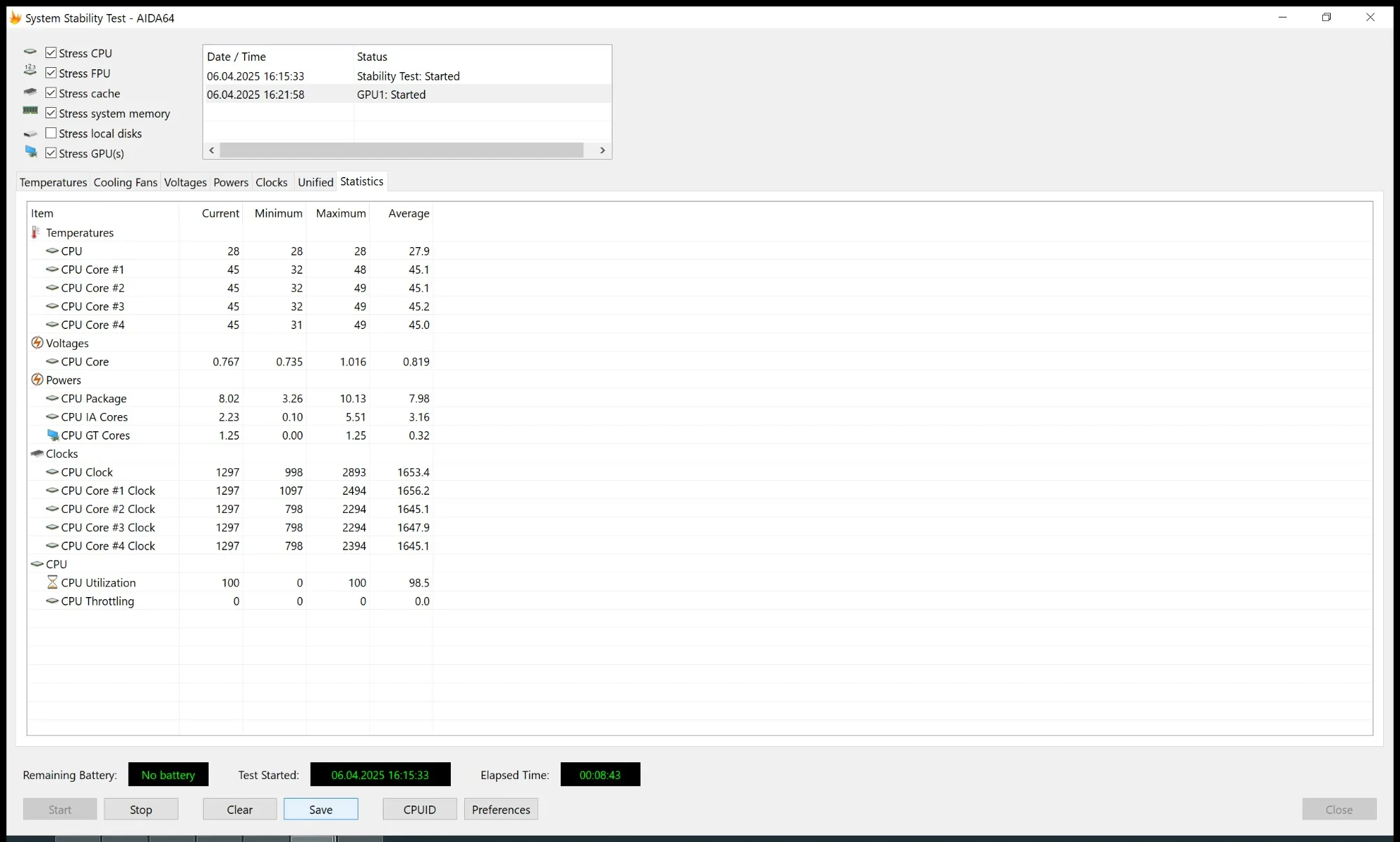Uncheck the Stress FPU checkbox
The height and width of the screenshot is (842, 1400).
51,73
